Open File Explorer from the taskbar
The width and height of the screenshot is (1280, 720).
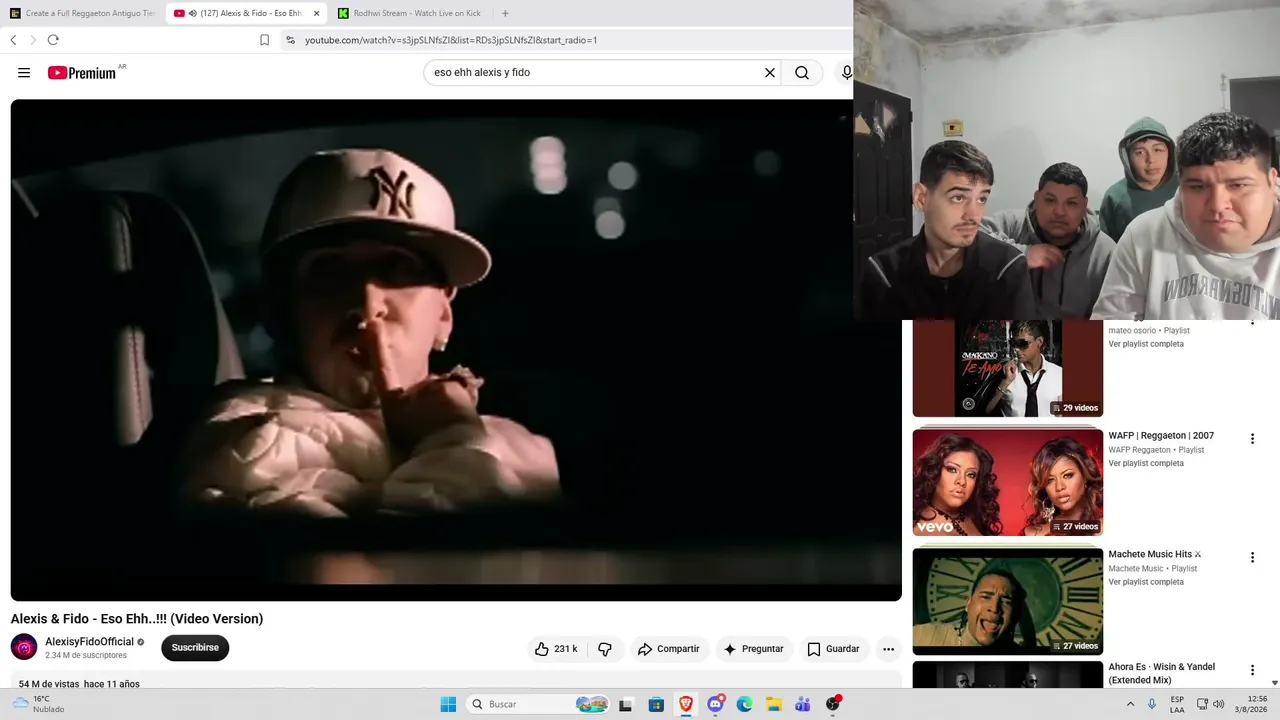point(774,704)
